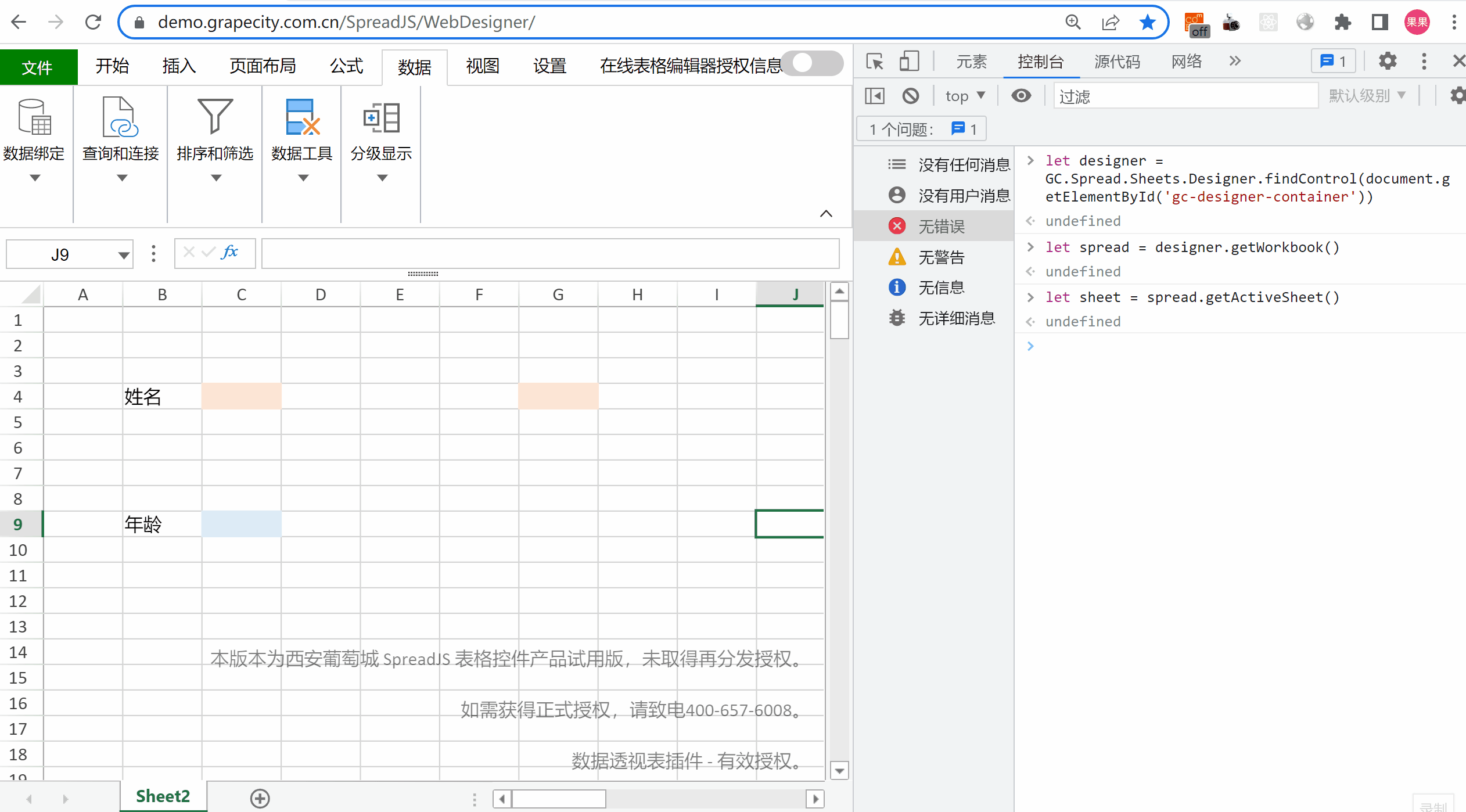Click the zoom magnifier icon in address bar
This screenshot has width=1466, height=812.
tap(1073, 22)
